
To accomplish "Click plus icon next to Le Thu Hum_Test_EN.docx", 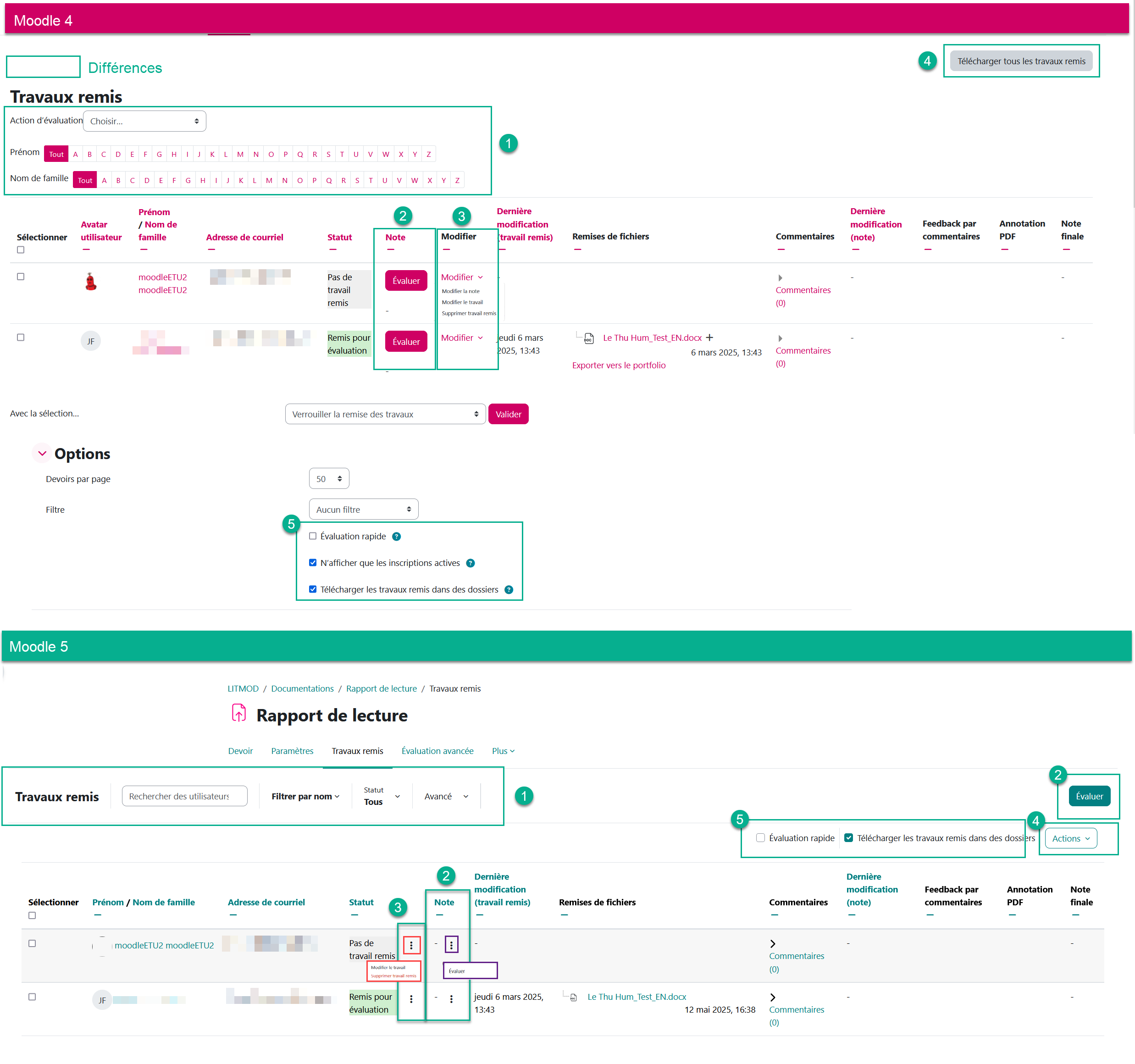I will [x=709, y=338].
